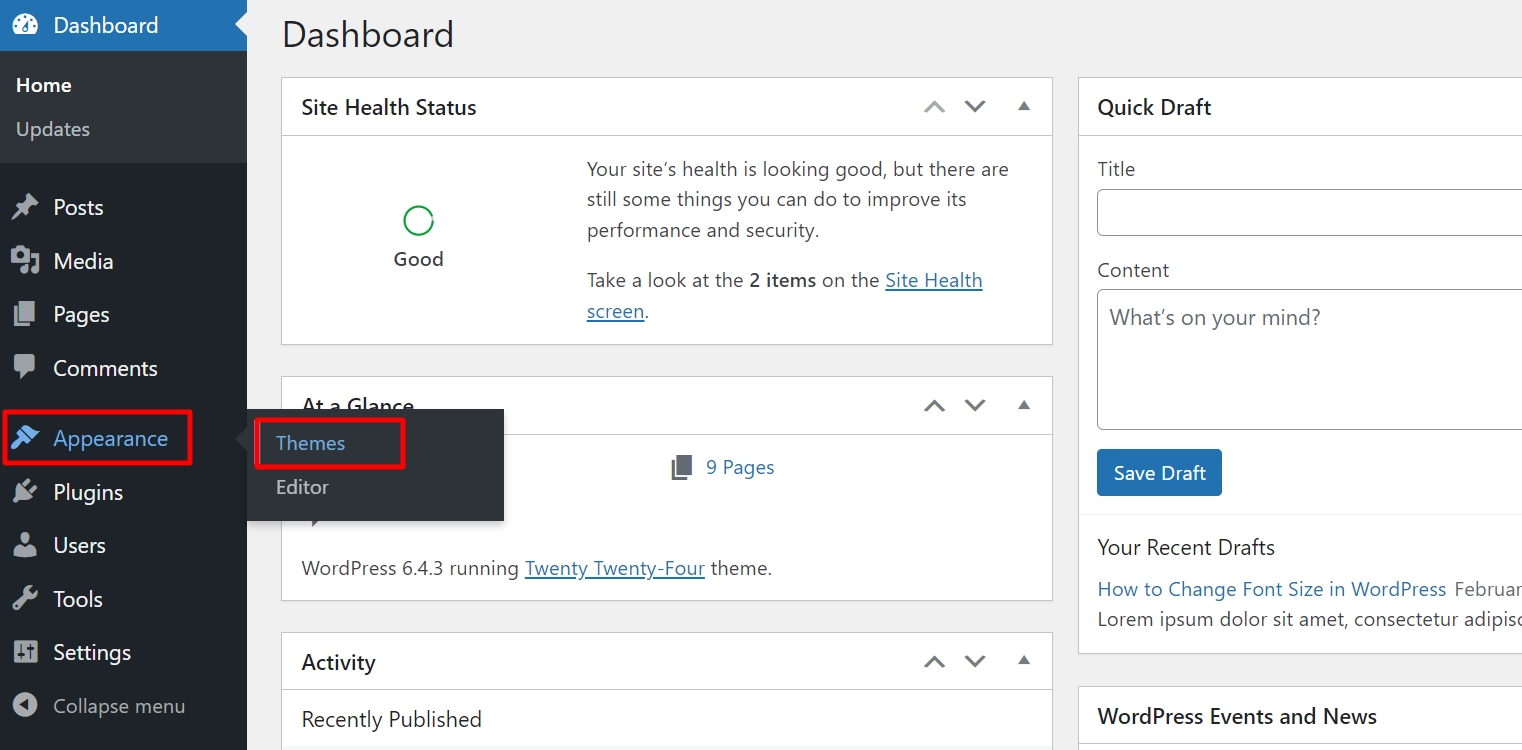Click the Media library icon
This screenshot has width=1522, height=750.
pos(25,261)
